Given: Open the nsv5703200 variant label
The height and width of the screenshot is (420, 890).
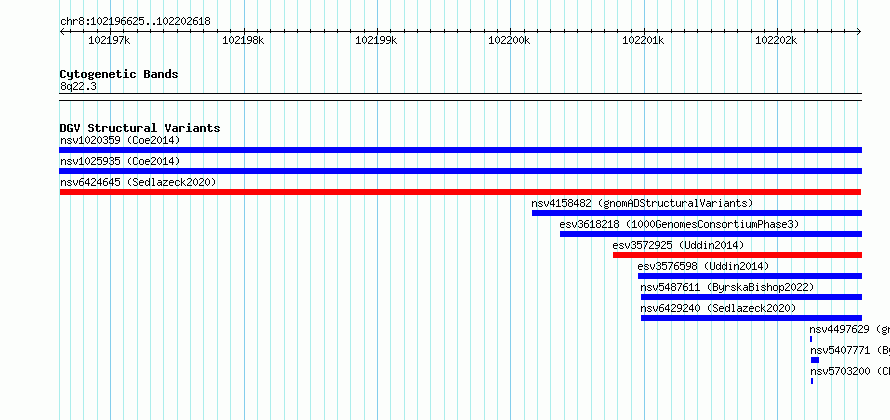Looking at the screenshot, I should point(849,371).
